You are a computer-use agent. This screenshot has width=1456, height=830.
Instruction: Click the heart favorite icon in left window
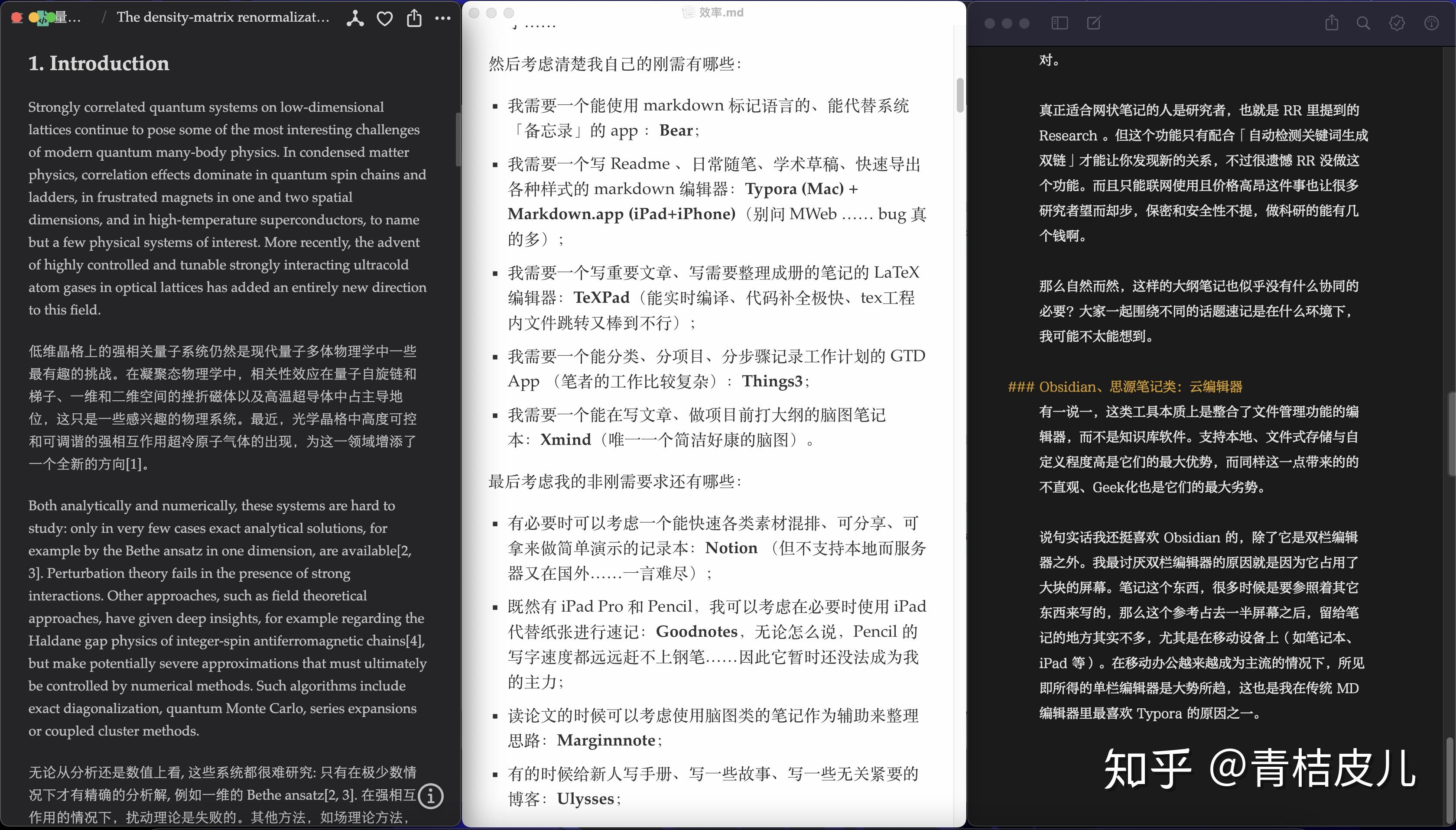click(x=385, y=18)
